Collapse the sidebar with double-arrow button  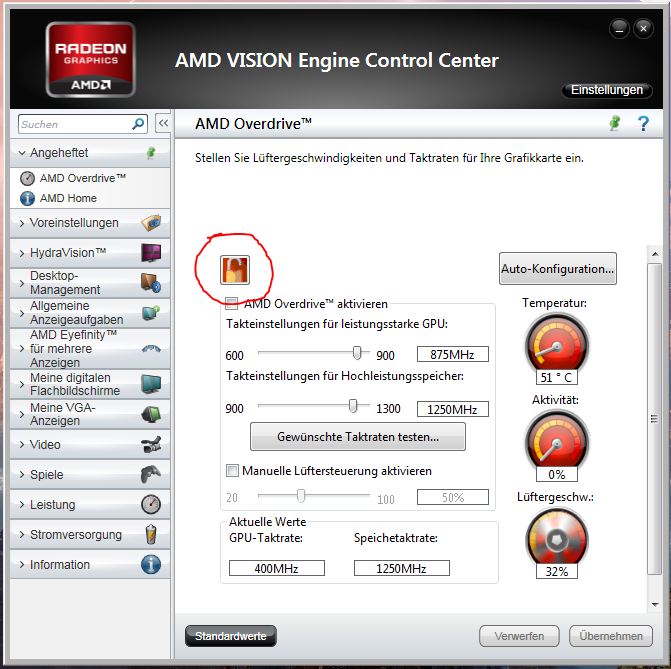click(163, 123)
